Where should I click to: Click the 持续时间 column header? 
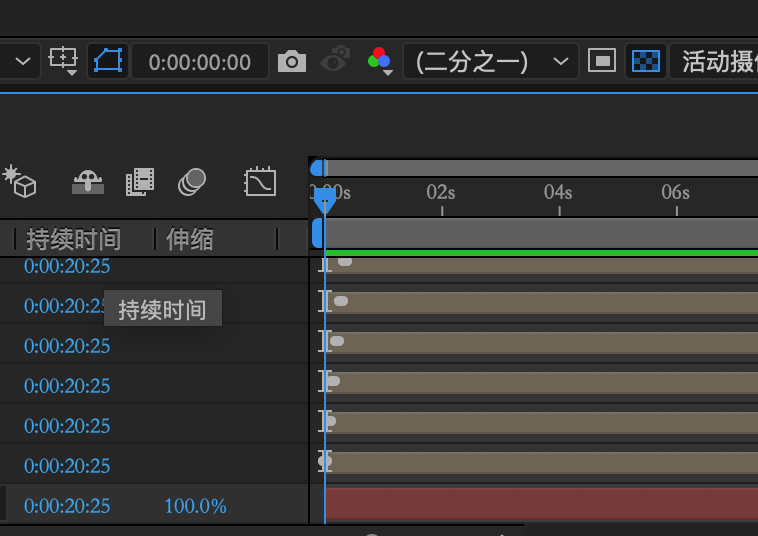pyautogui.click(x=73, y=239)
